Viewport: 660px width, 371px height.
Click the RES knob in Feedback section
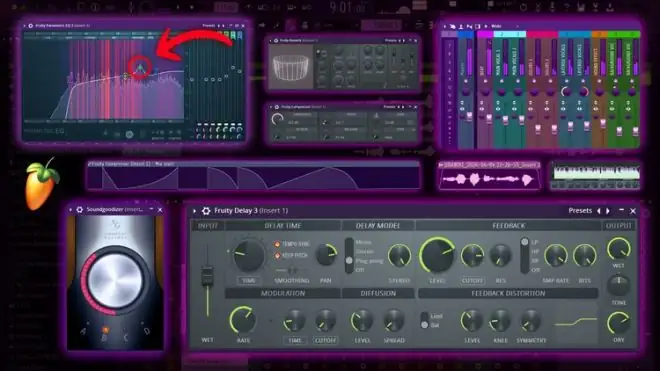tap(500, 255)
